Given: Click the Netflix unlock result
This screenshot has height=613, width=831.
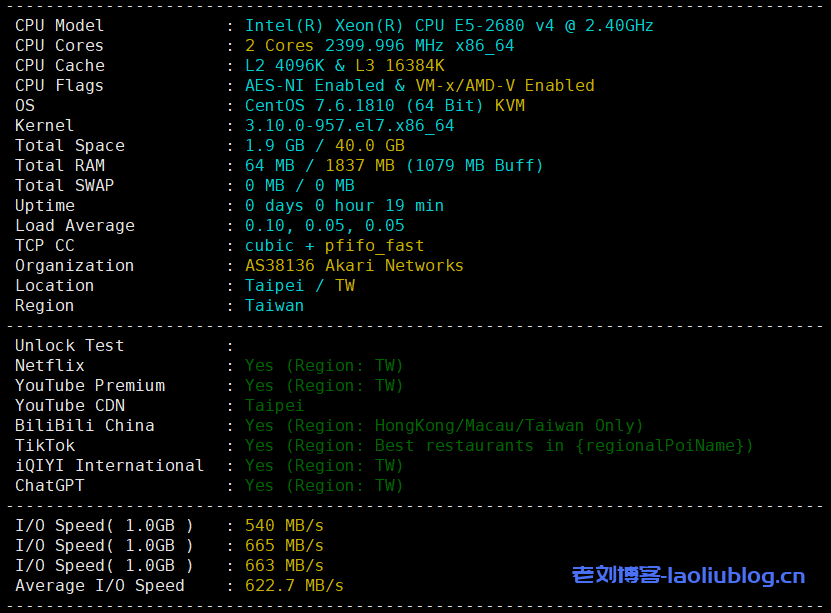Looking at the screenshot, I should click(324, 365).
